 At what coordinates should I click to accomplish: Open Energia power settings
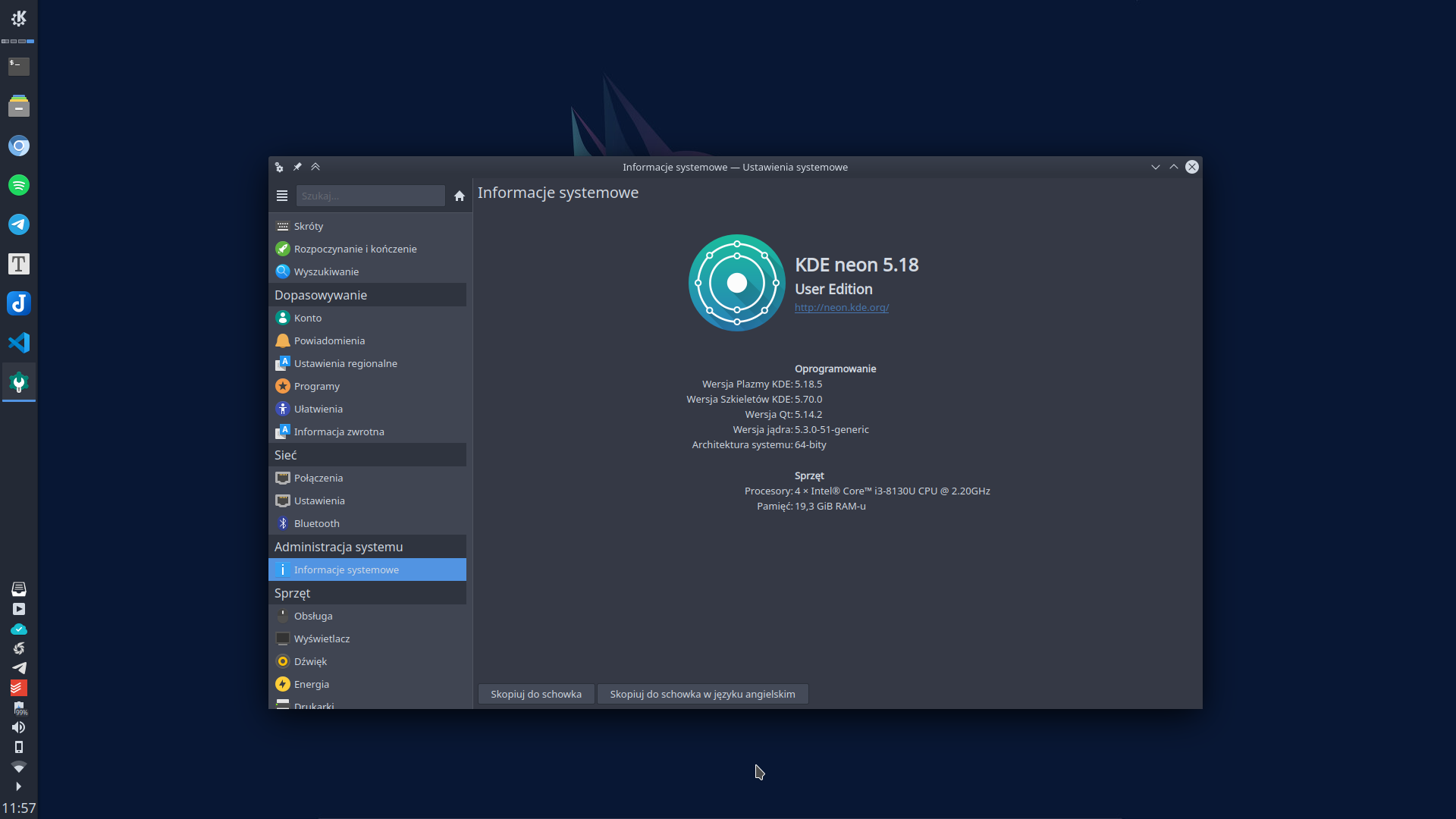click(367, 684)
